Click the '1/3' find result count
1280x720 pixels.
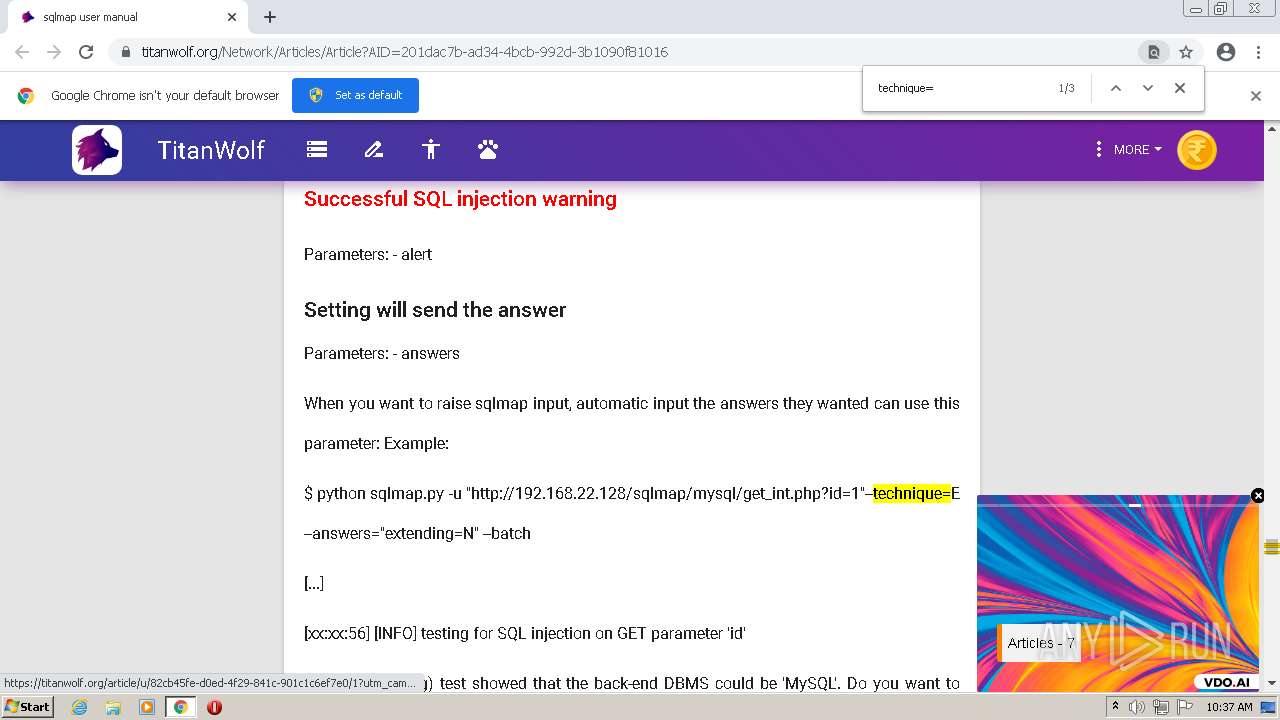tap(1067, 88)
